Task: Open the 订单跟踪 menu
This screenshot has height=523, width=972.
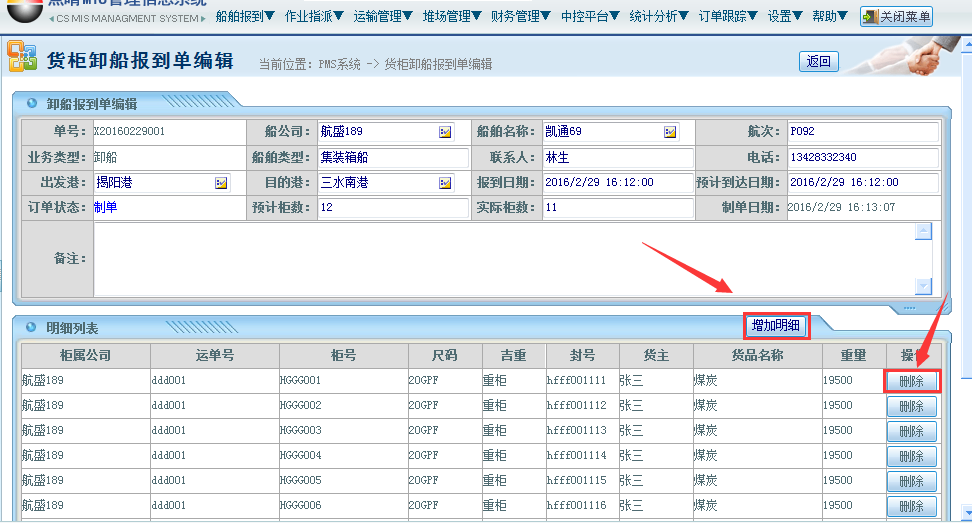Action: (728, 16)
